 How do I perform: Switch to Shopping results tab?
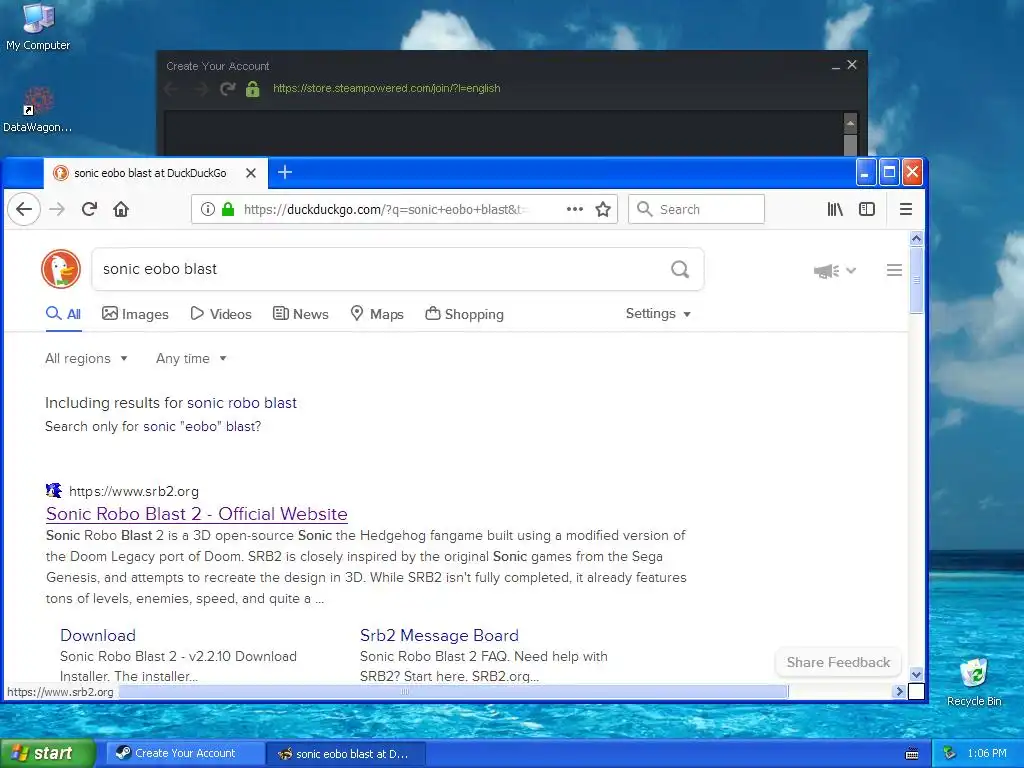coord(464,314)
